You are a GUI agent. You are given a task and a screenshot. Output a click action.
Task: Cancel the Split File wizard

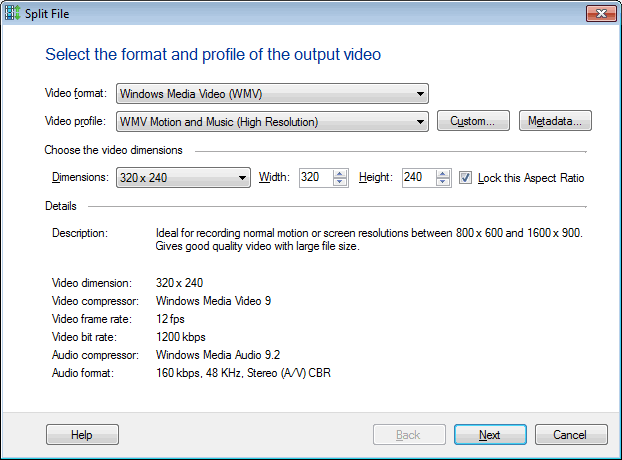tap(571, 435)
